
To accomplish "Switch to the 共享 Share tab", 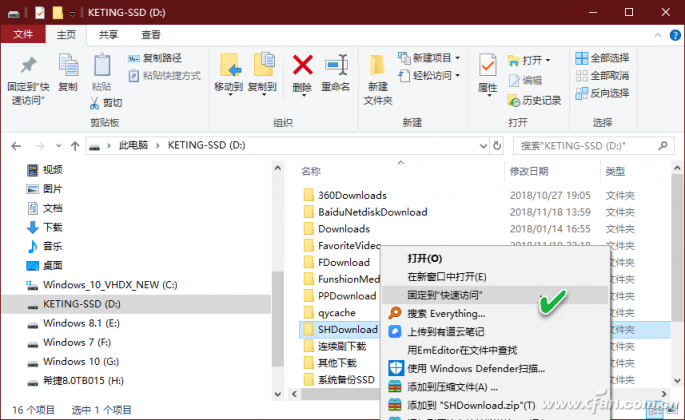I will click(108, 35).
